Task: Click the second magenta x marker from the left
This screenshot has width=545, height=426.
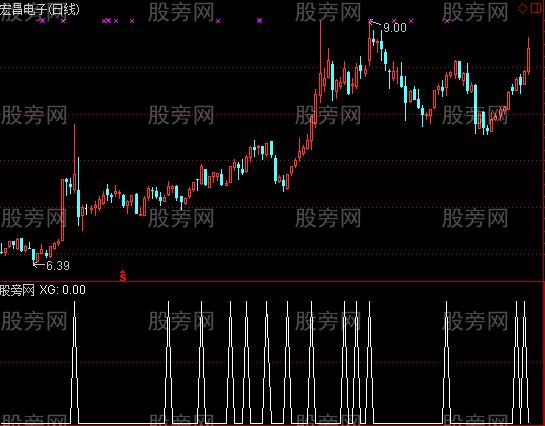Action: coord(63,21)
